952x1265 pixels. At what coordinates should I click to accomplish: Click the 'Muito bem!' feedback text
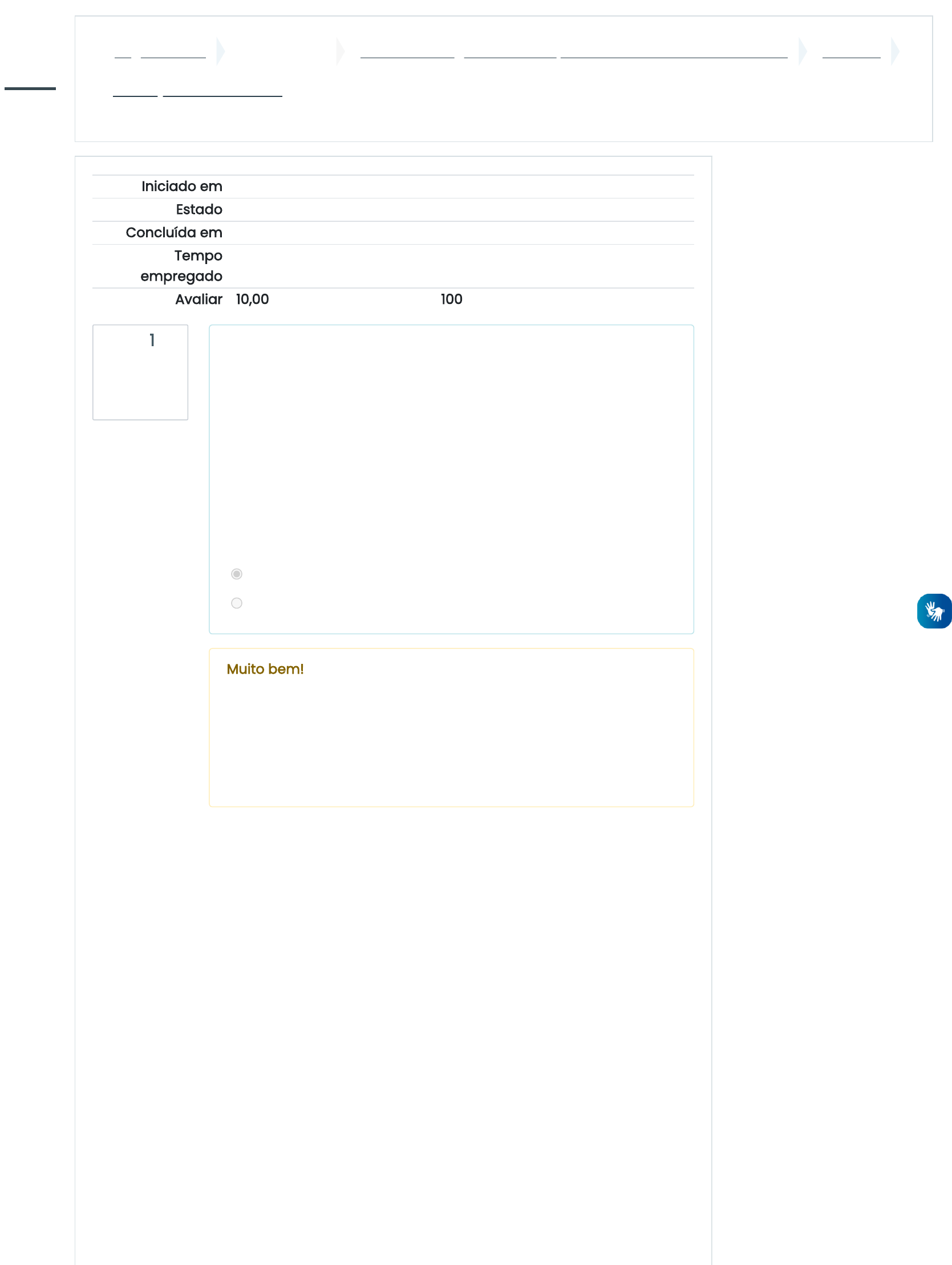point(265,668)
